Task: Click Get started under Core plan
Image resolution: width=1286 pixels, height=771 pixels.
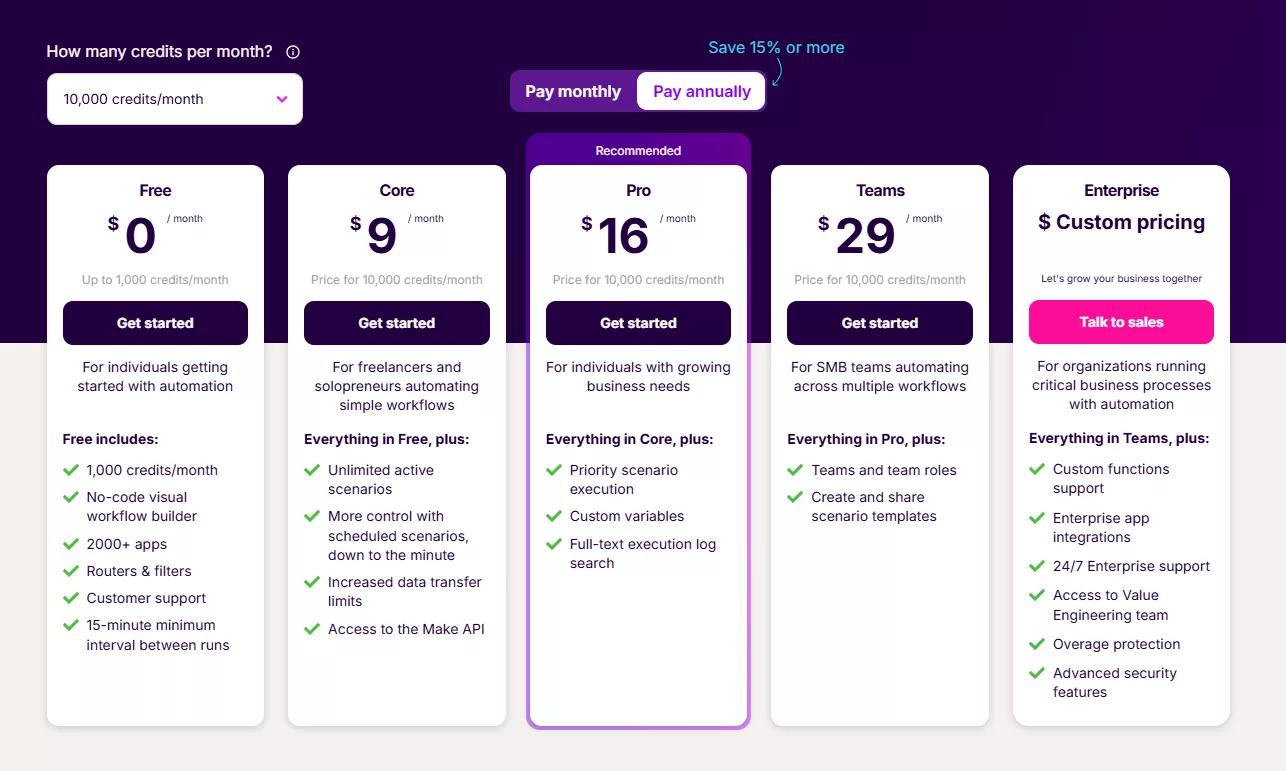Action: [396, 323]
